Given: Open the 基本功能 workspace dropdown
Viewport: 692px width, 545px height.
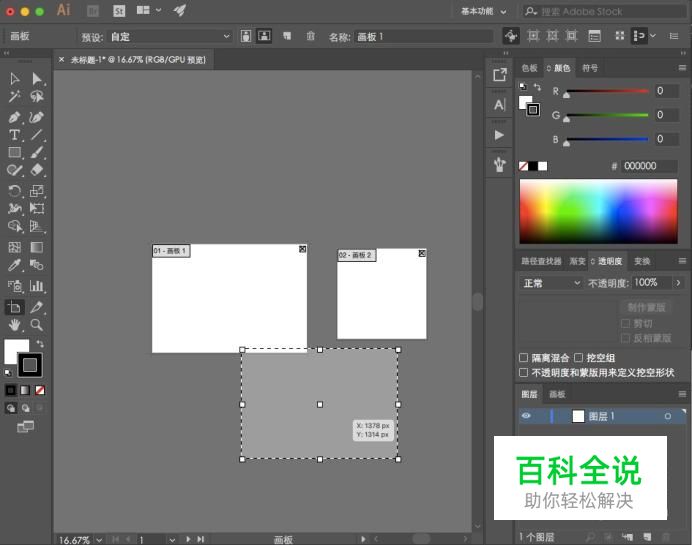Looking at the screenshot, I should (484, 11).
